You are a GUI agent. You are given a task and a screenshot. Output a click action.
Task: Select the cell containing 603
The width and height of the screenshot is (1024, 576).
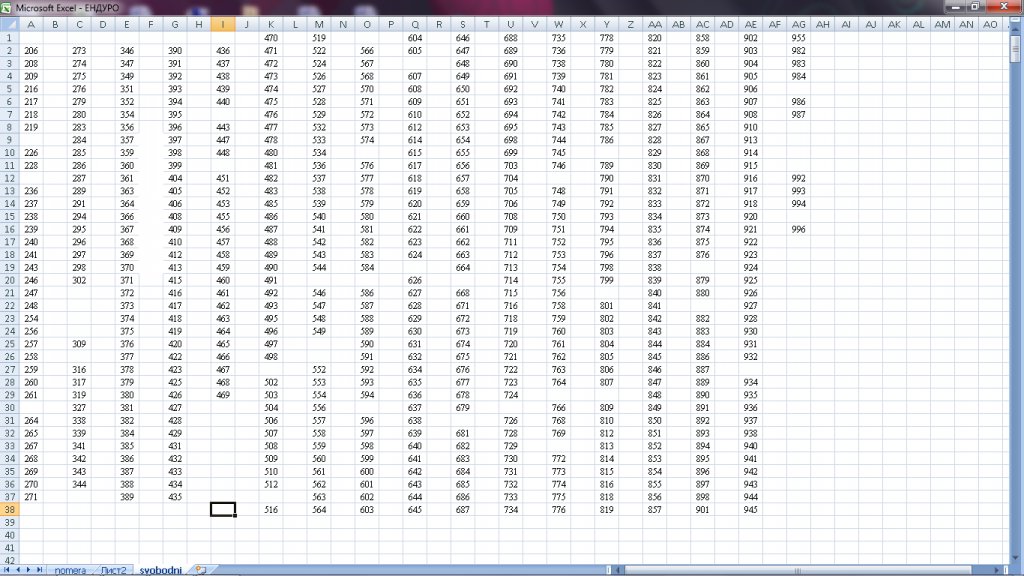tap(367, 509)
